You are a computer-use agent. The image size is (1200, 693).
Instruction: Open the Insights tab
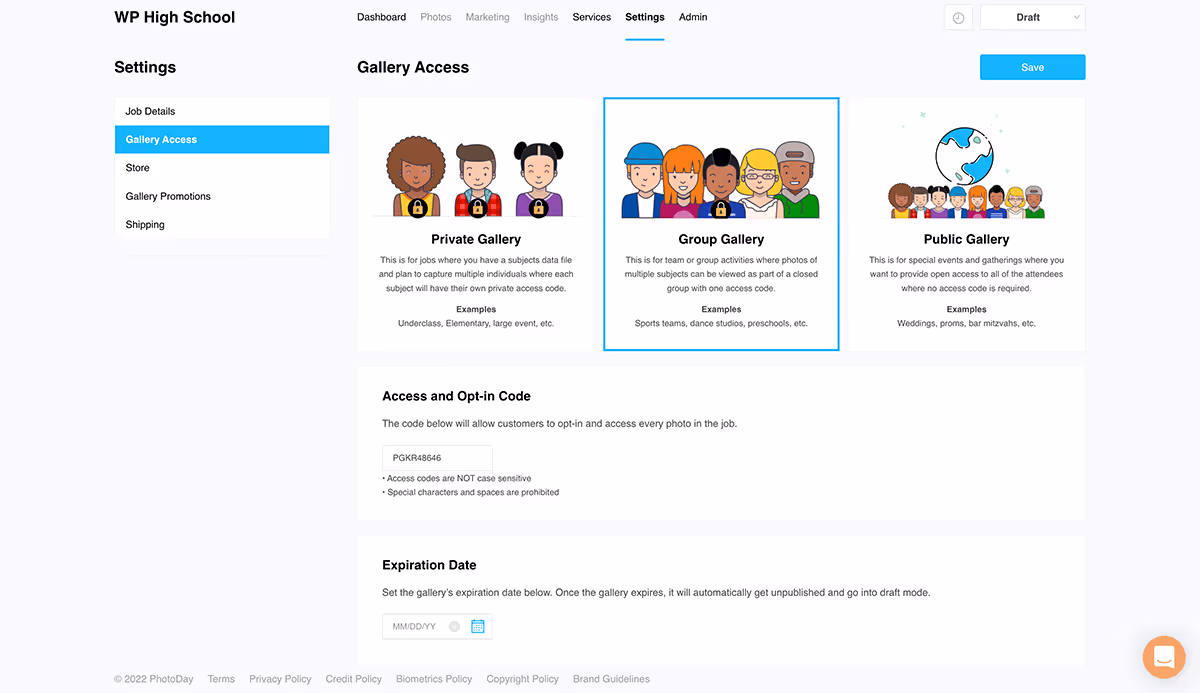pyautogui.click(x=541, y=17)
